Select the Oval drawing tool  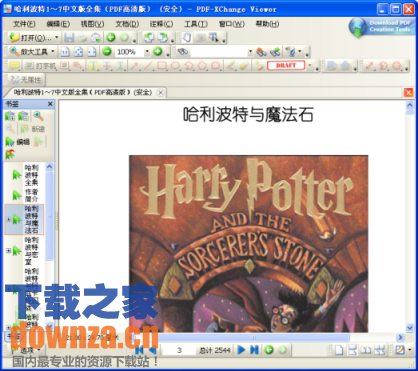(x=175, y=65)
